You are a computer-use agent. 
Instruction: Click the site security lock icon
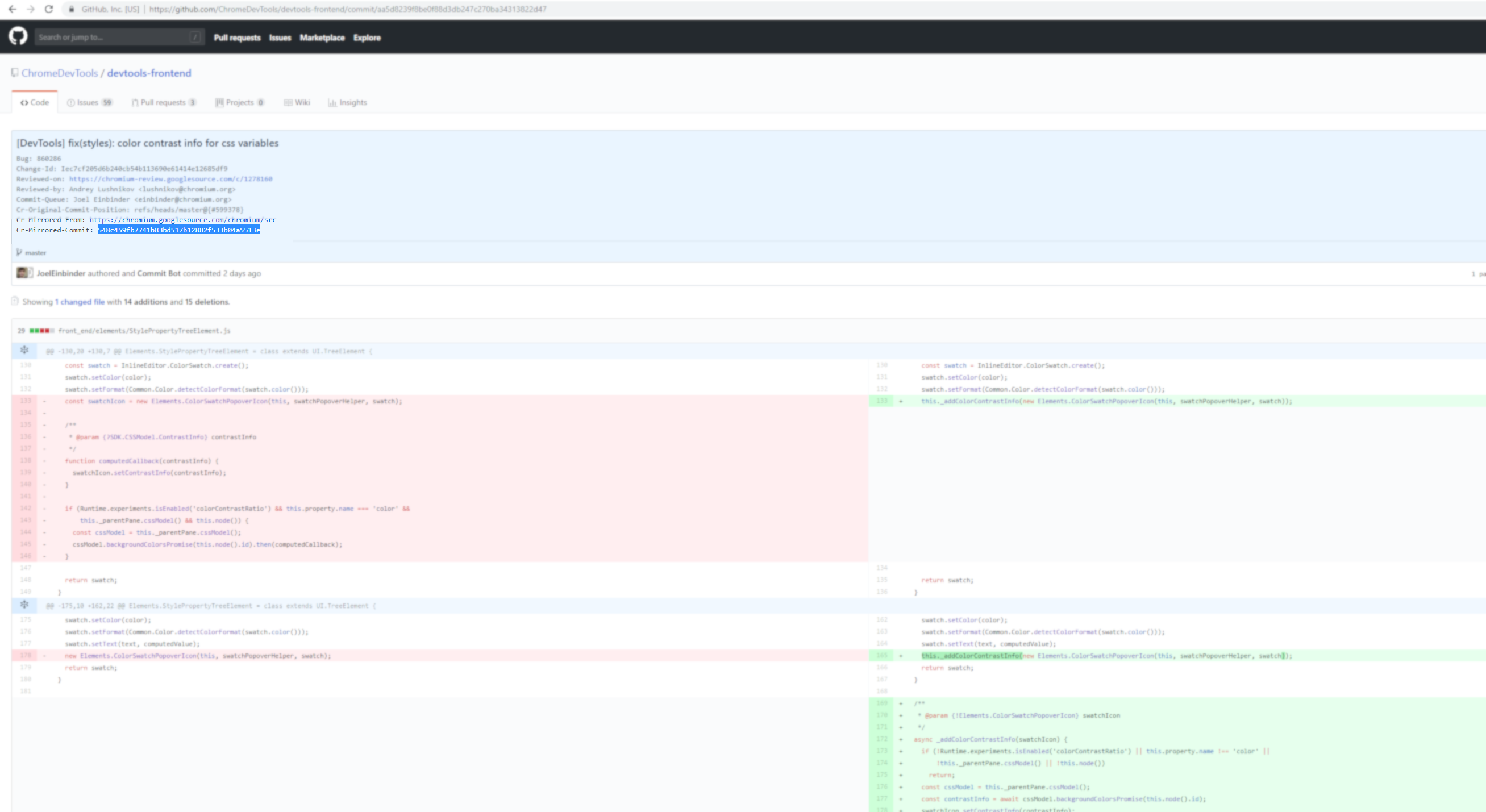click(x=72, y=9)
